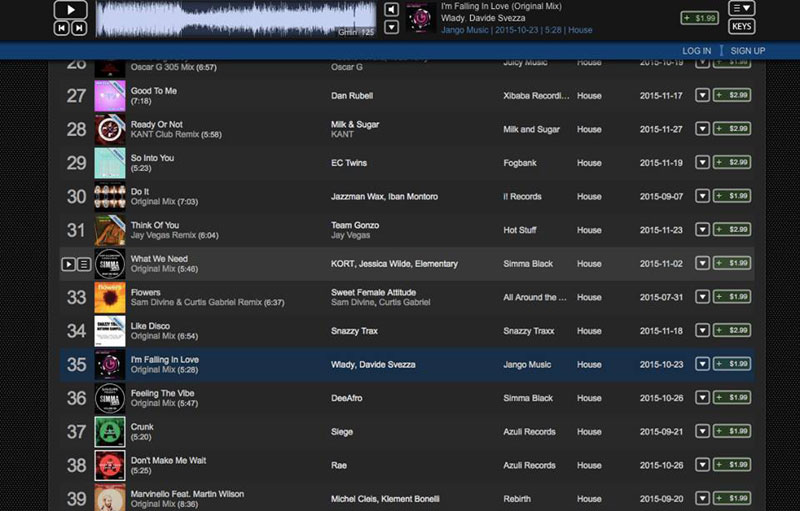
Task: Click SIGN UP in the header bar
Action: click(748, 51)
